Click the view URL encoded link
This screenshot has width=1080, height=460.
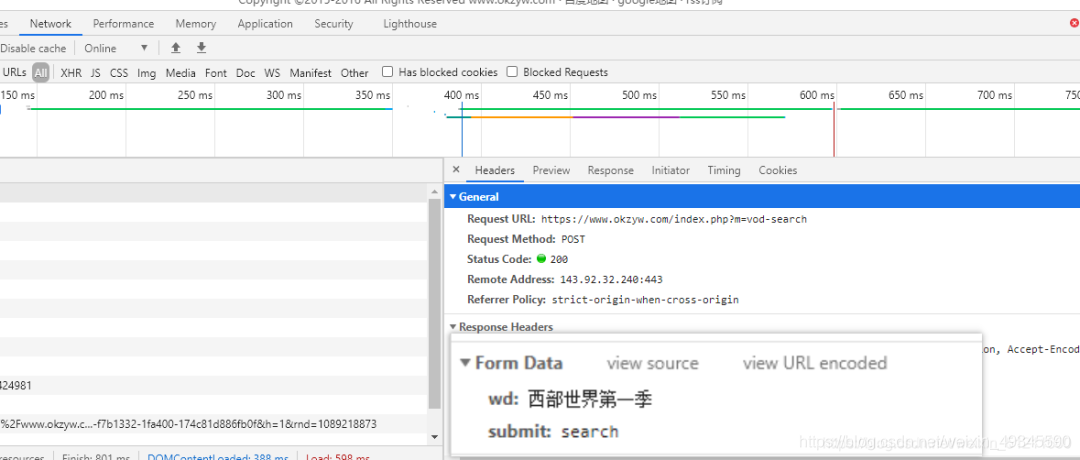pos(815,363)
